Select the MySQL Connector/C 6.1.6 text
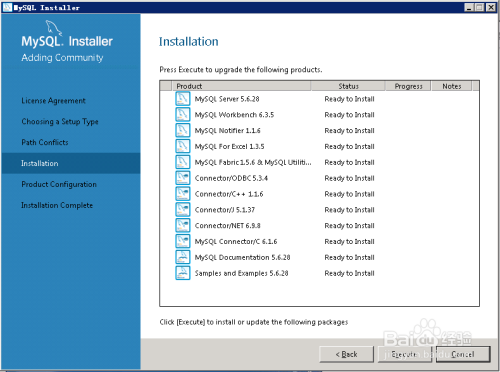 click(x=236, y=241)
